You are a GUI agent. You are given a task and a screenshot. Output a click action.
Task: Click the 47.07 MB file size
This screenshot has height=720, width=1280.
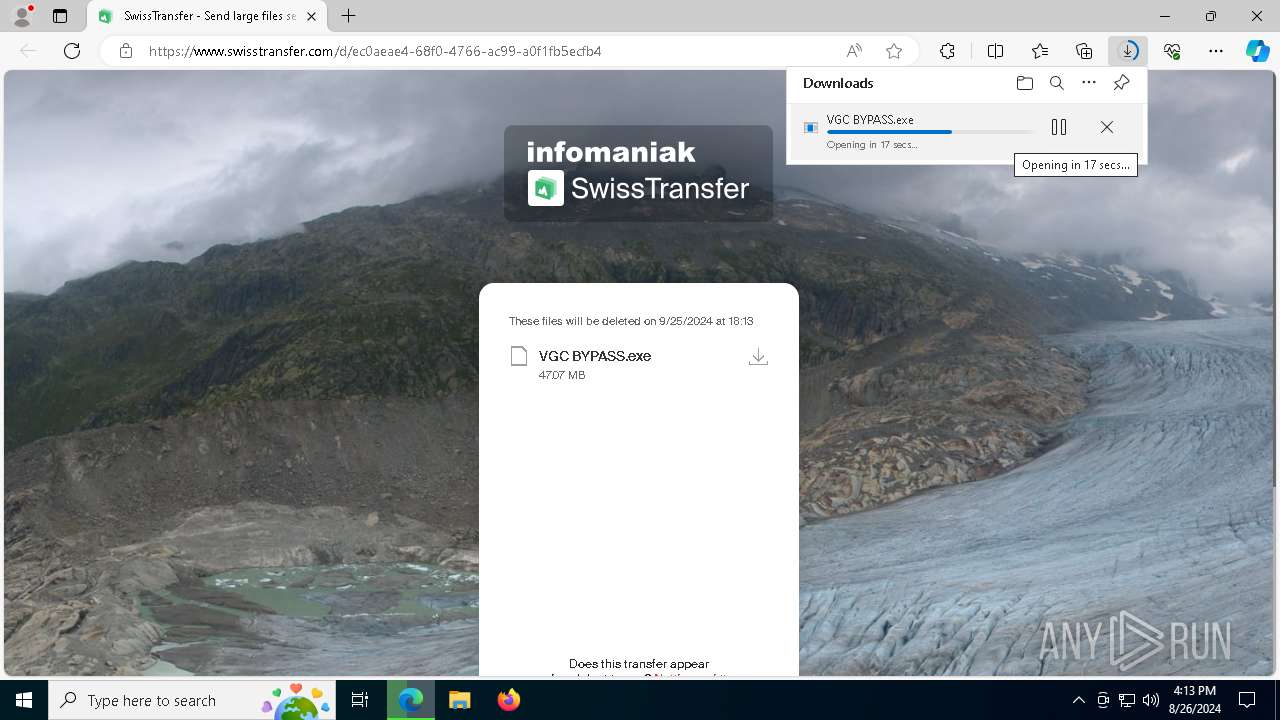point(562,375)
